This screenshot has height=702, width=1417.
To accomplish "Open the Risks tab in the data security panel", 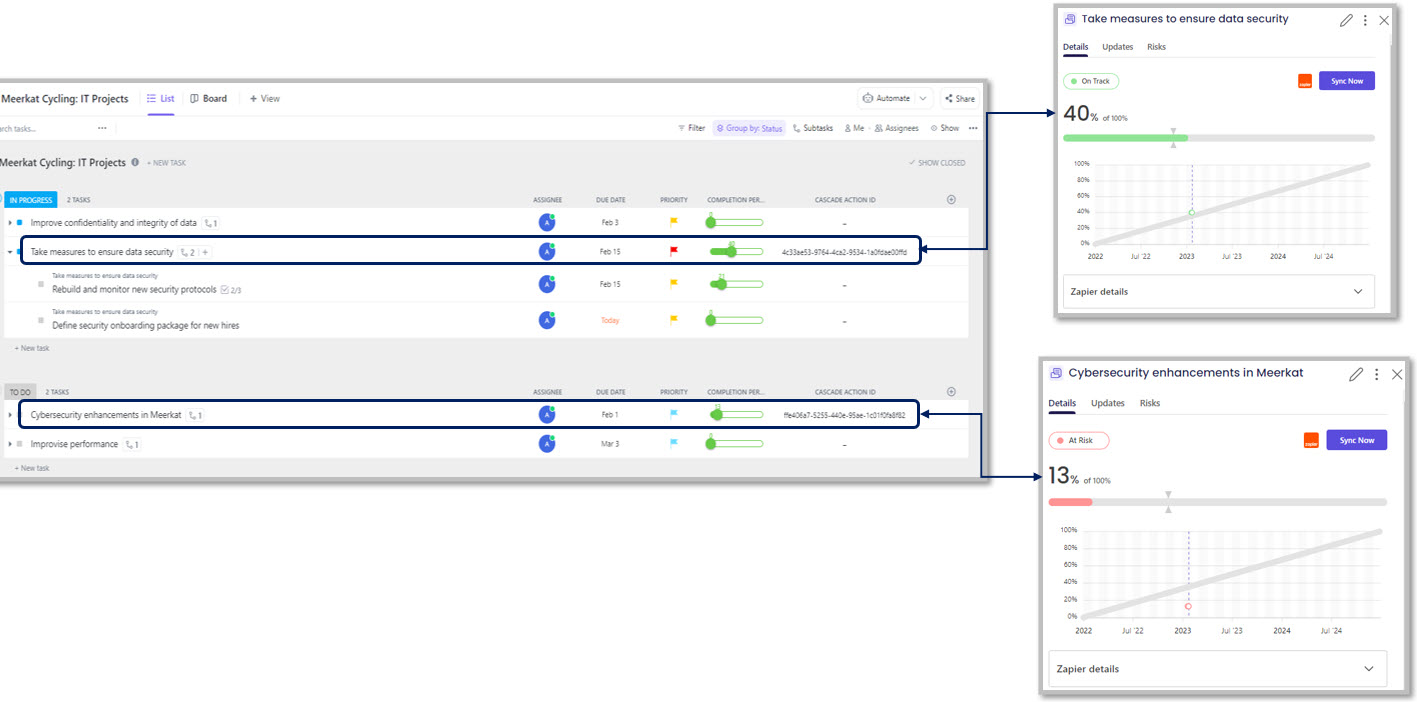I will (x=1156, y=47).
